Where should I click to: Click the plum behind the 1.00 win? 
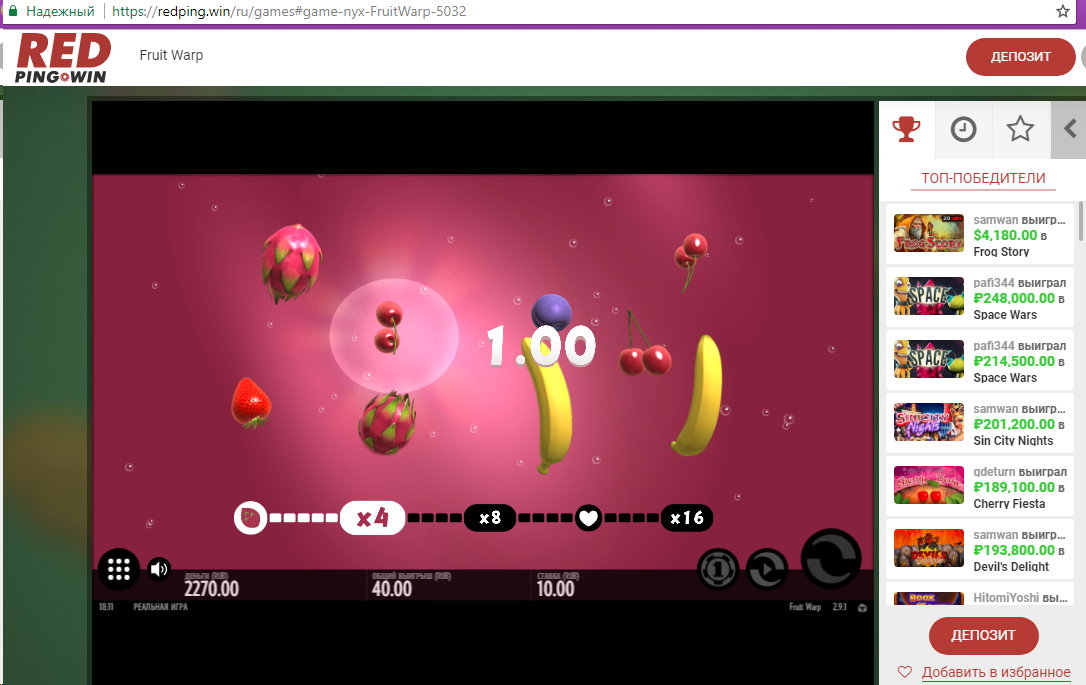click(551, 310)
